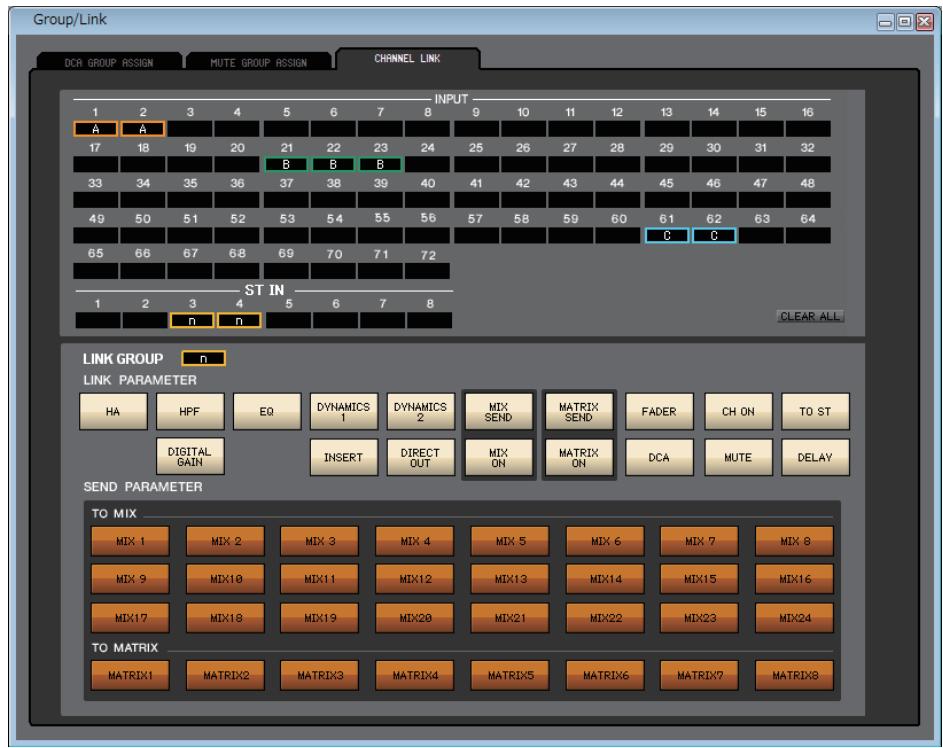Click the MIX 2 send button
Screen dimensions: 943x748
click(226, 541)
